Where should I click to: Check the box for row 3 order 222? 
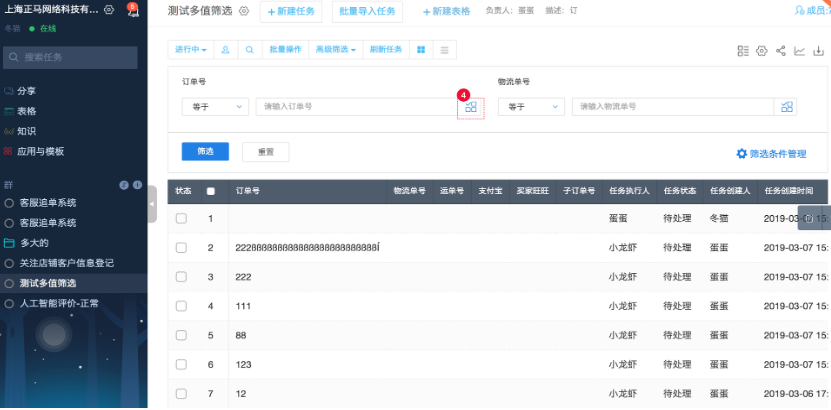[x=181, y=277]
